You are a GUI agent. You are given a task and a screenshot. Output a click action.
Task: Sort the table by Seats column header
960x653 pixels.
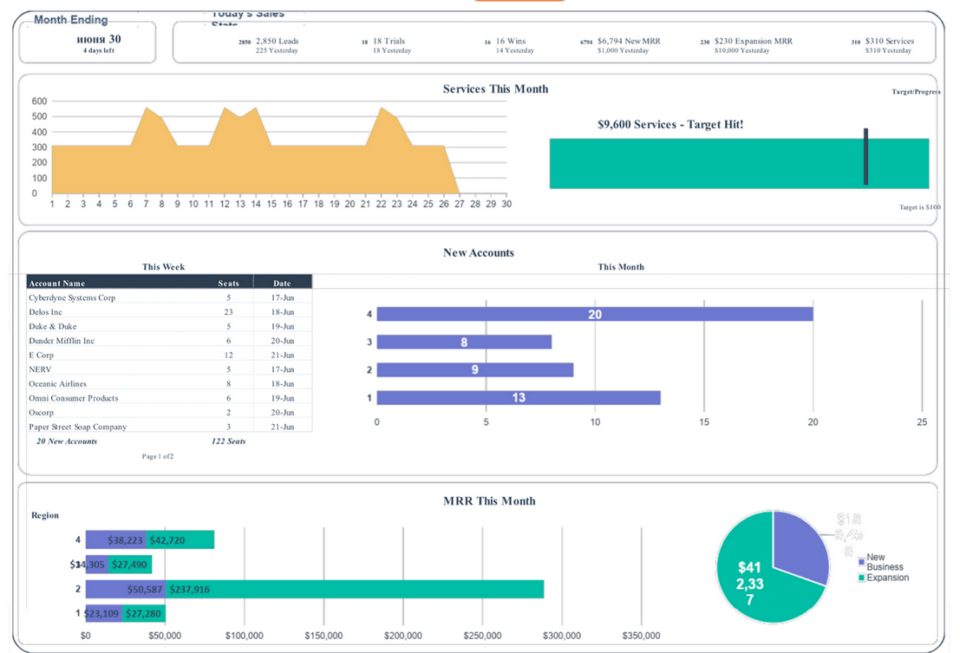click(x=229, y=282)
